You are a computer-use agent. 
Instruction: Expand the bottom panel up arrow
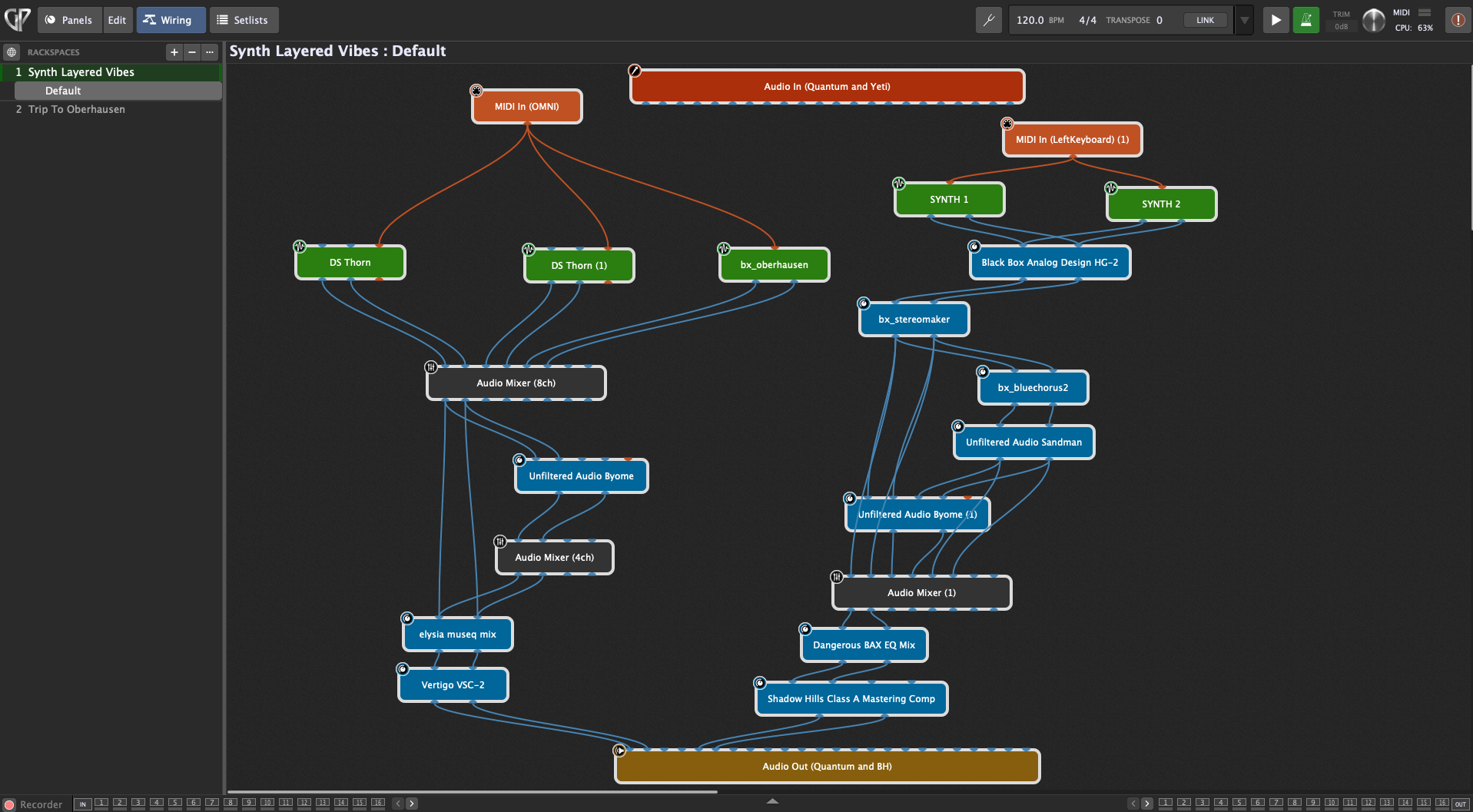pos(773,801)
